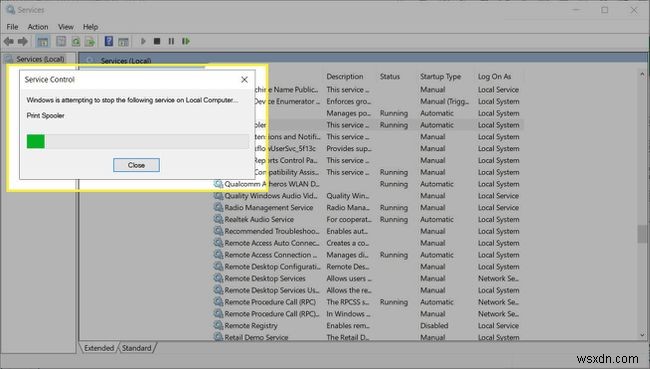
Task: Click the vertical scrollbar thumb of services list
Action: pyautogui.click(x=642, y=234)
